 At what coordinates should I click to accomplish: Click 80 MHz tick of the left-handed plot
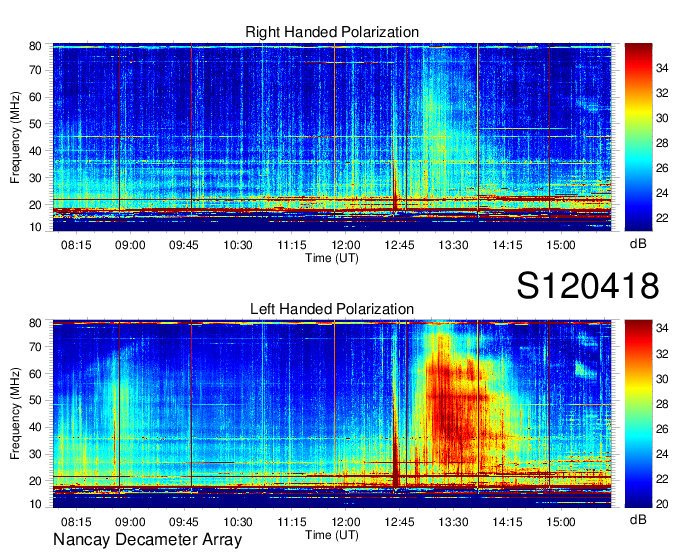[x=35, y=323]
